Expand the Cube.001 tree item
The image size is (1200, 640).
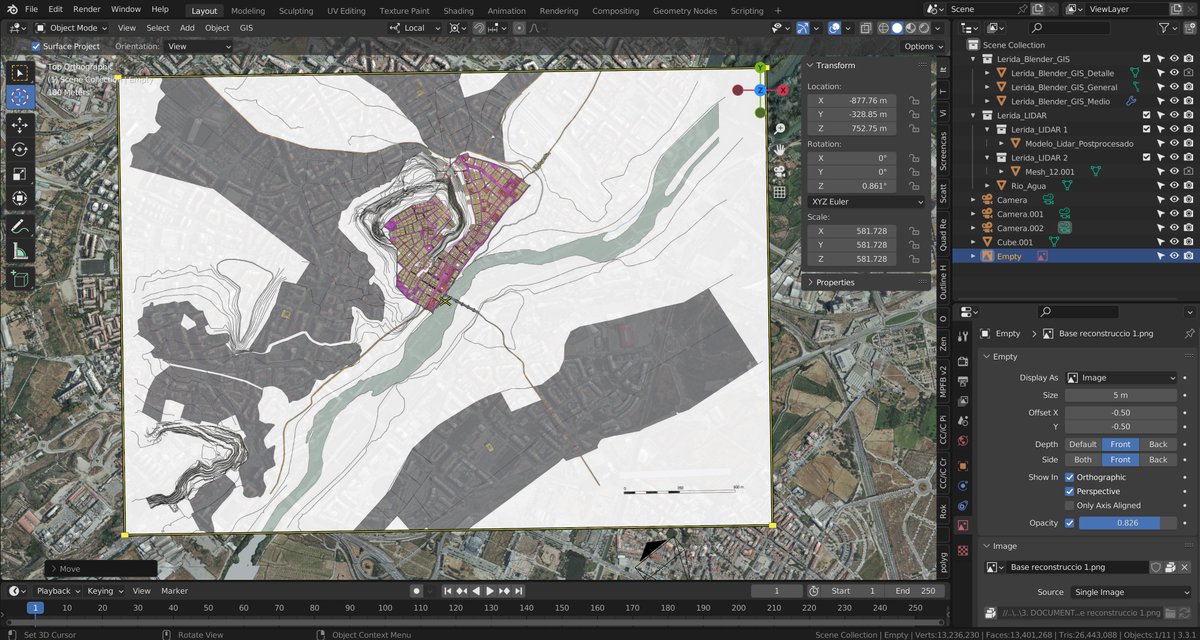975,242
